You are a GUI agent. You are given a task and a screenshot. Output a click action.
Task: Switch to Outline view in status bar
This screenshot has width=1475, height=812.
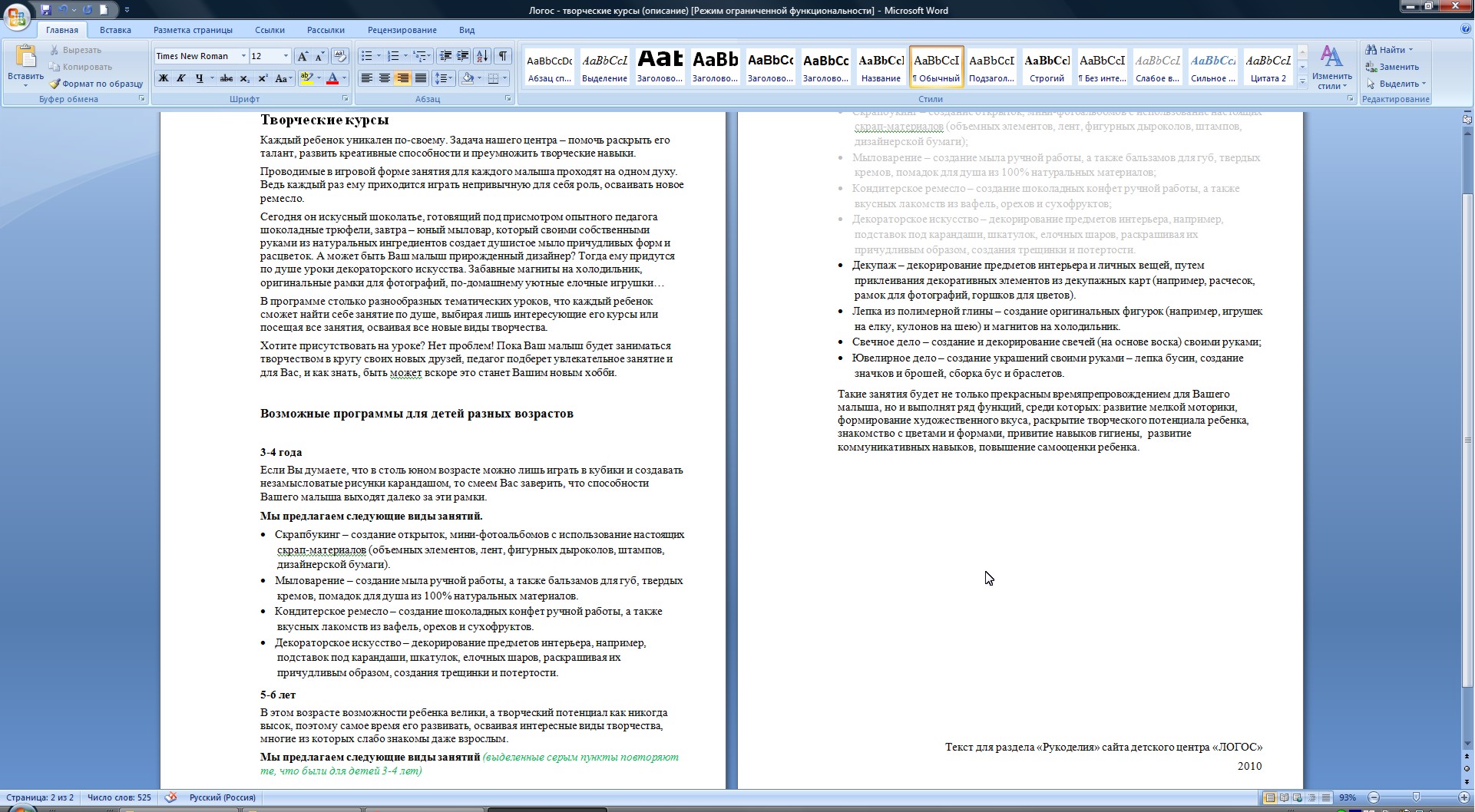pyautogui.click(x=1311, y=797)
